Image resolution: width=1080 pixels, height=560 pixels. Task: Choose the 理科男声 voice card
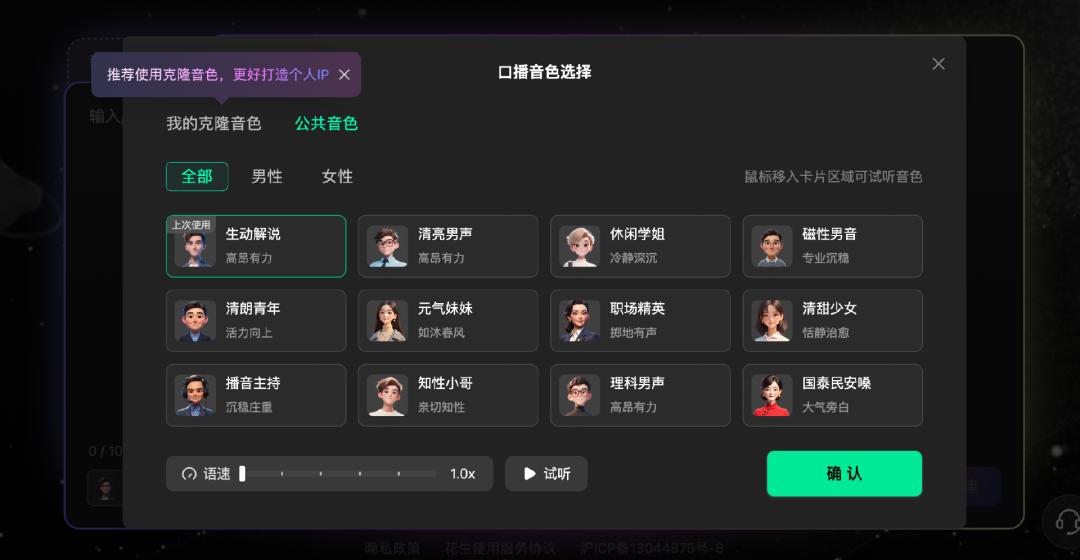(x=640, y=395)
